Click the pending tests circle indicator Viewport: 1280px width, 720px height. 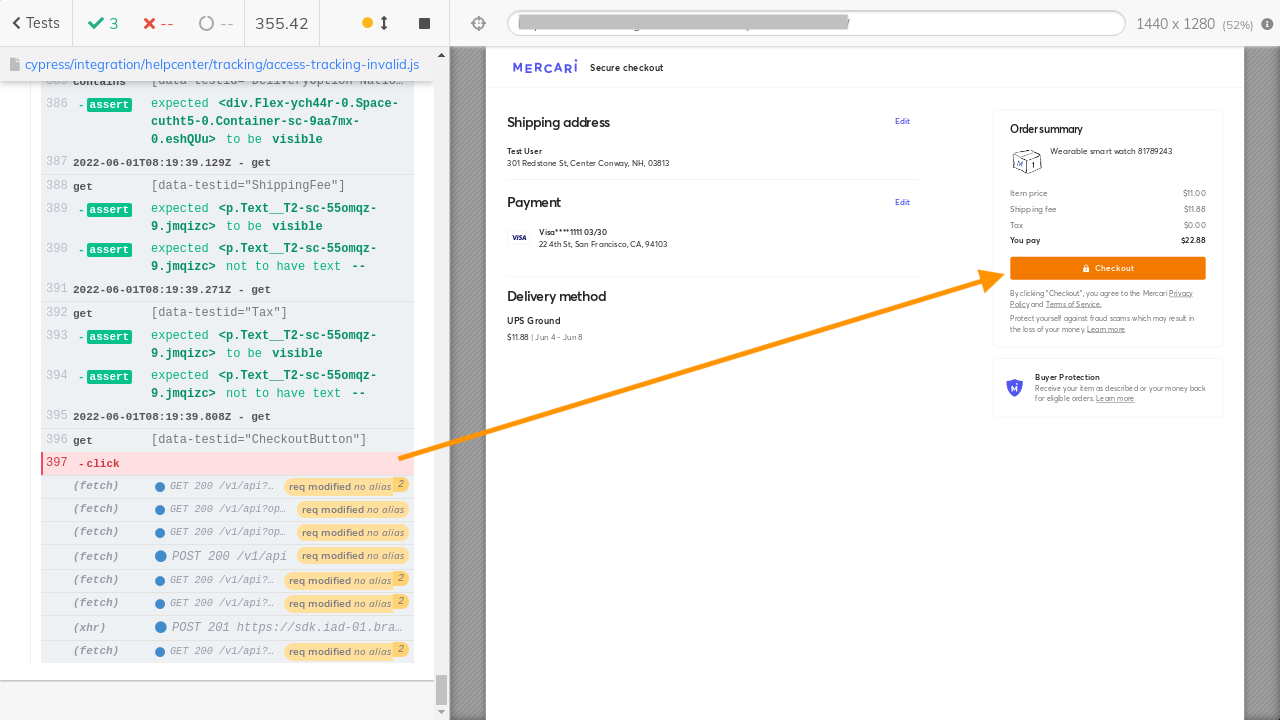pos(216,23)
